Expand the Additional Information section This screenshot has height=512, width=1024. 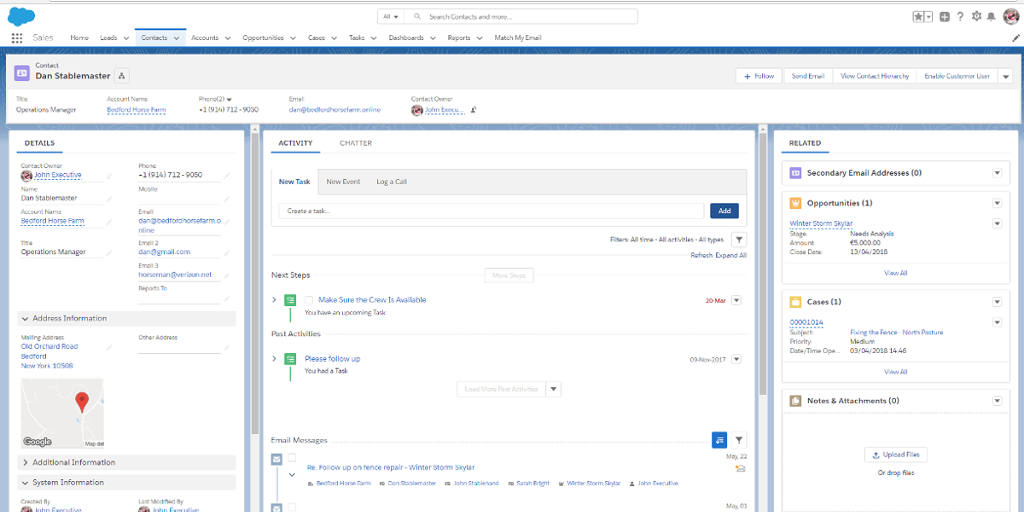[x=24, y=462]
